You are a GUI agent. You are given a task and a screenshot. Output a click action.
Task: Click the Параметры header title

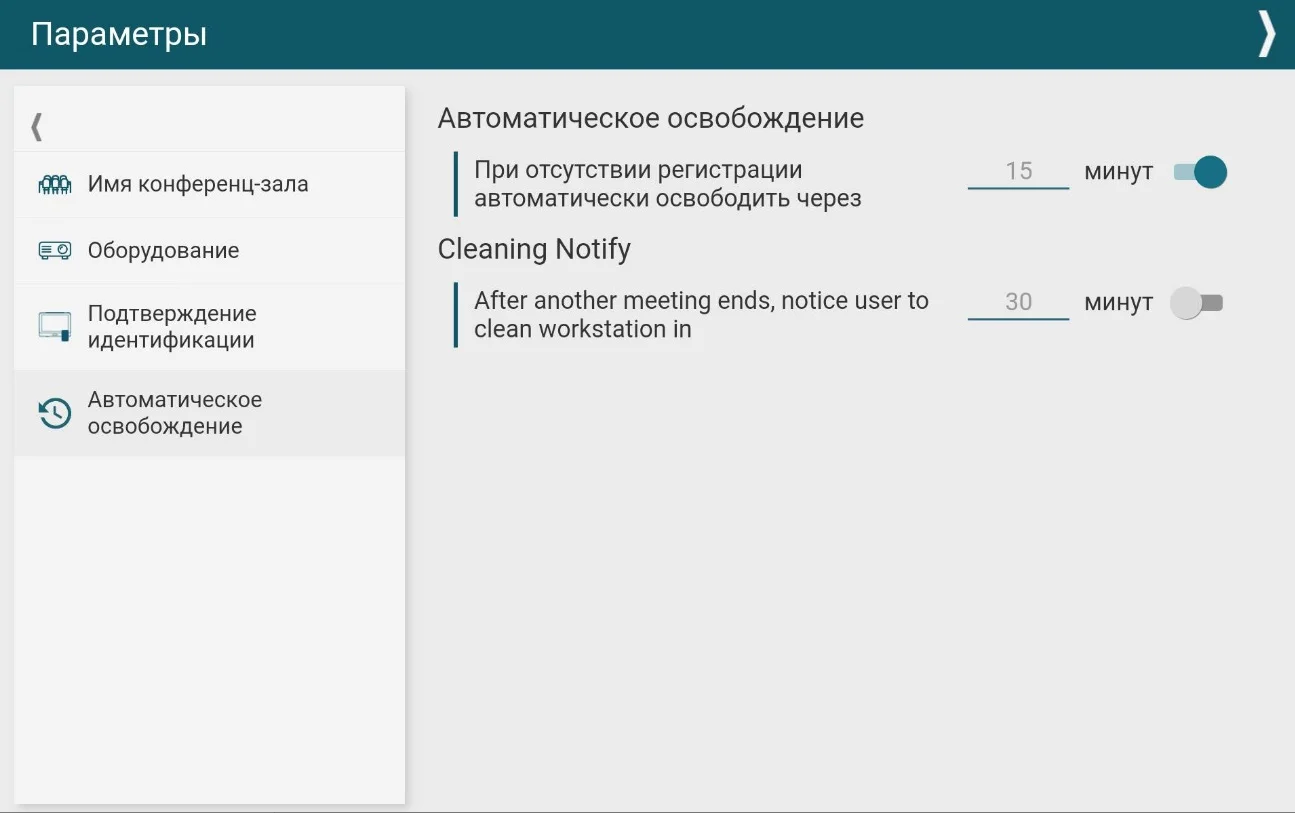click(x=119, y=34)
